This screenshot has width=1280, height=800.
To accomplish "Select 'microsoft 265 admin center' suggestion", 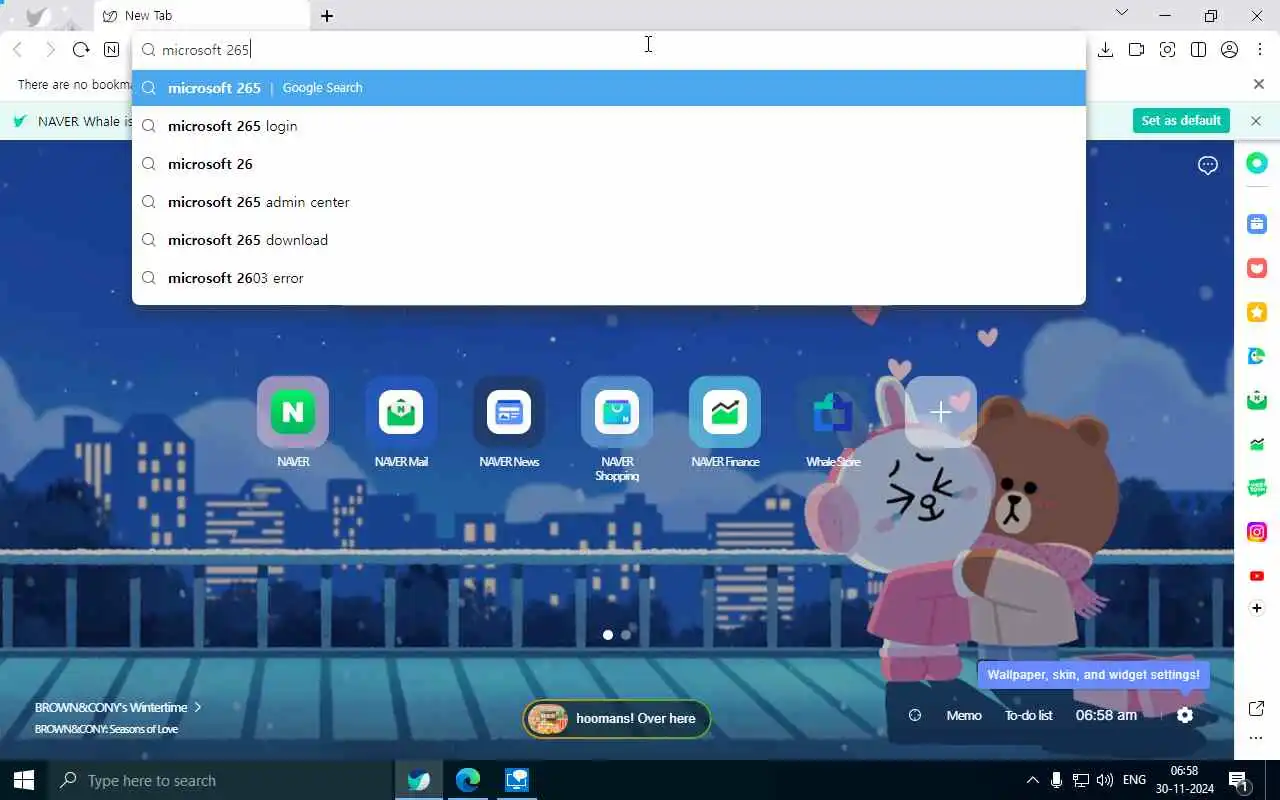I will [609, 202].
